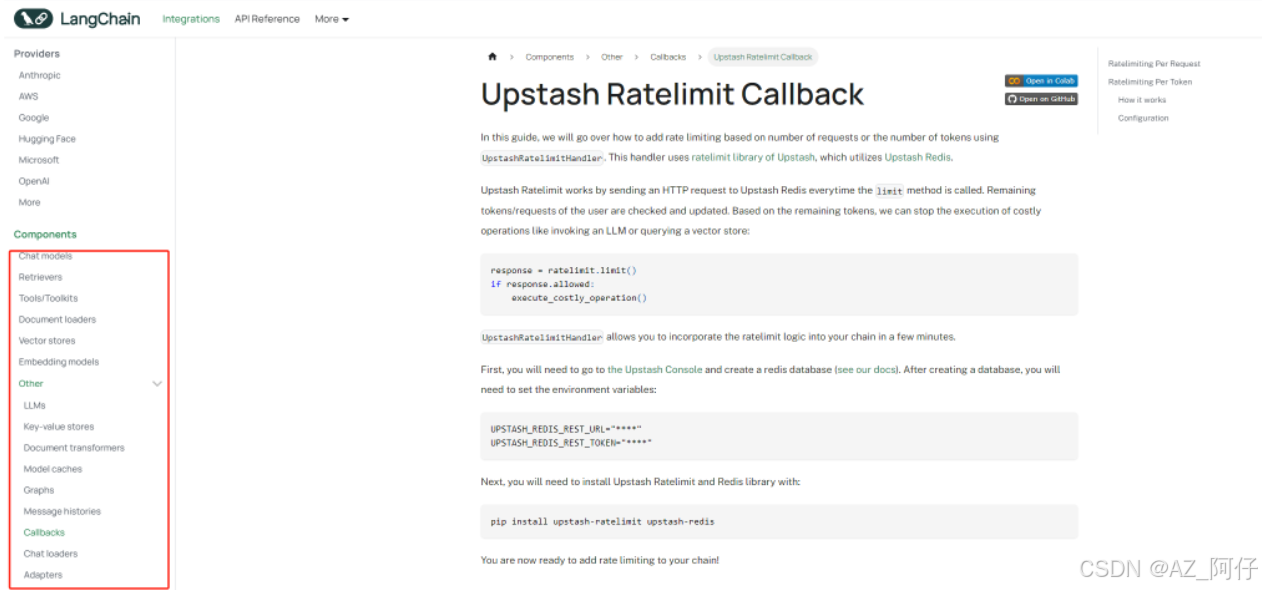Select Other in Components sidebar
The image size is (1262, 590).
pos(31,383)
